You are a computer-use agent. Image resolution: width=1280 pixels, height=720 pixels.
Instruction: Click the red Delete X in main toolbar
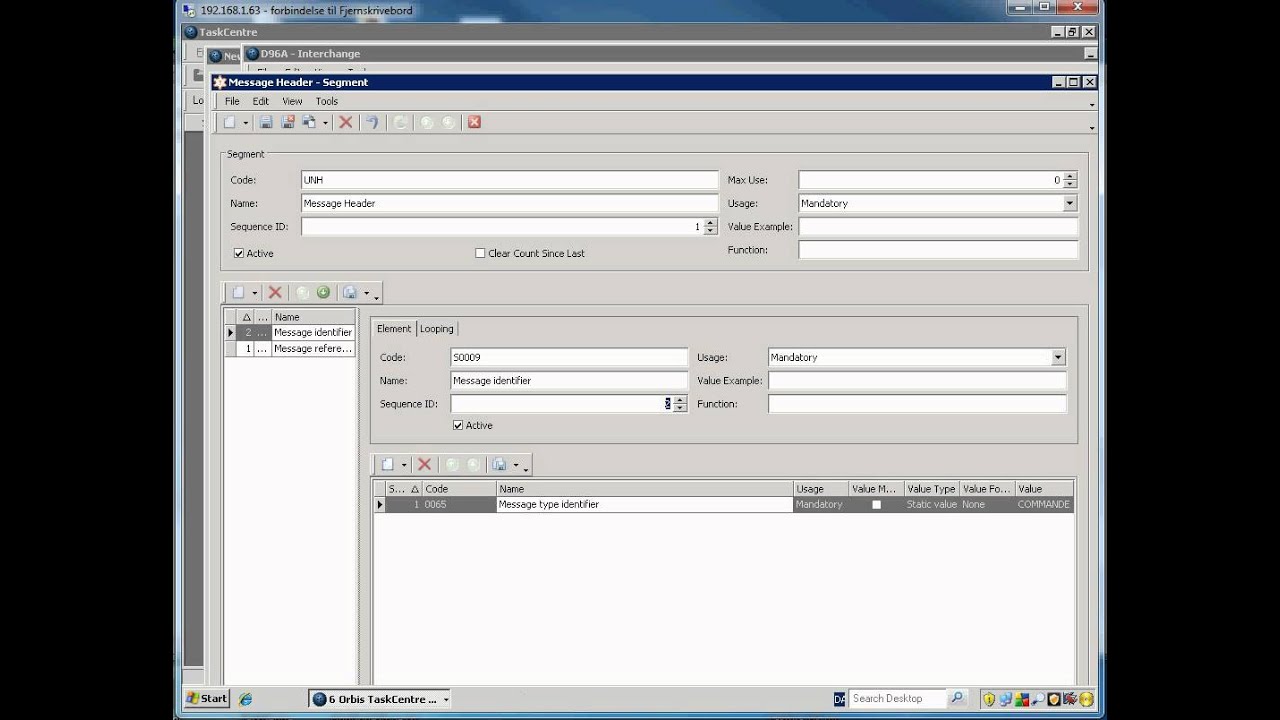click(x=346, y=122)
